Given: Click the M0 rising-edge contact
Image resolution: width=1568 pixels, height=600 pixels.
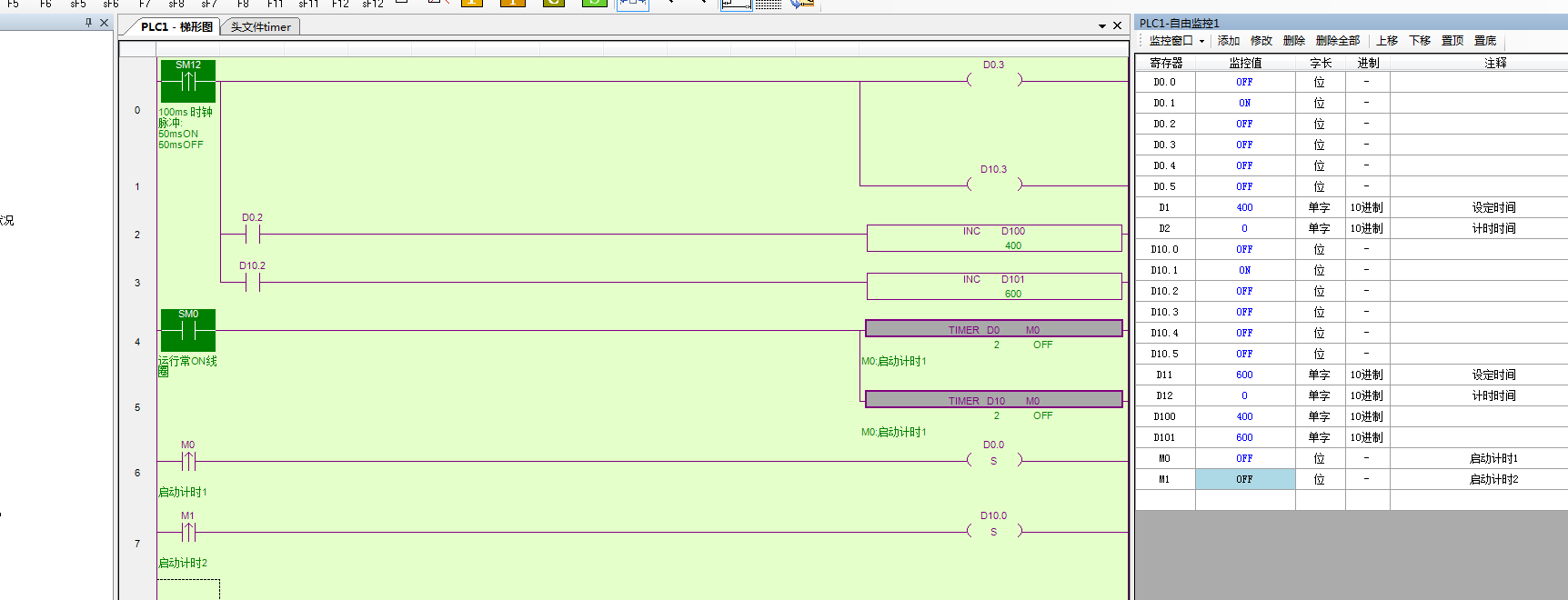Looking at the screenshot, I should 188,461.
